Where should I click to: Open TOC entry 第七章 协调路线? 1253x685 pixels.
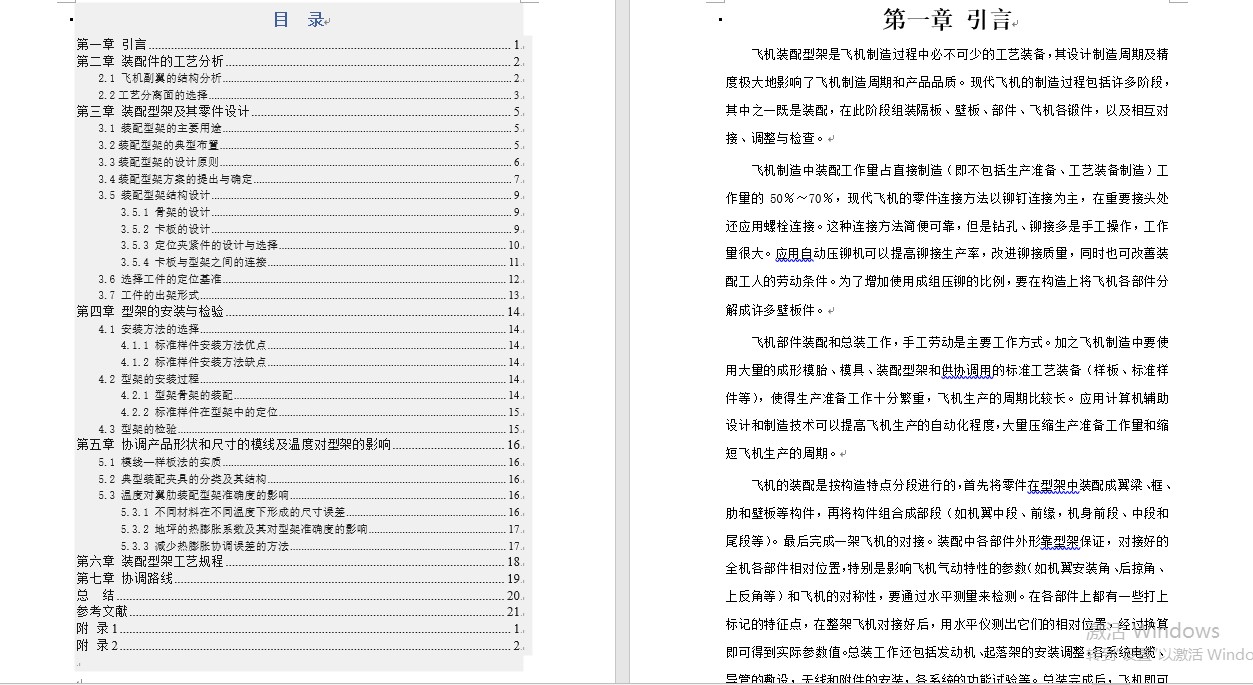[299, 578]
